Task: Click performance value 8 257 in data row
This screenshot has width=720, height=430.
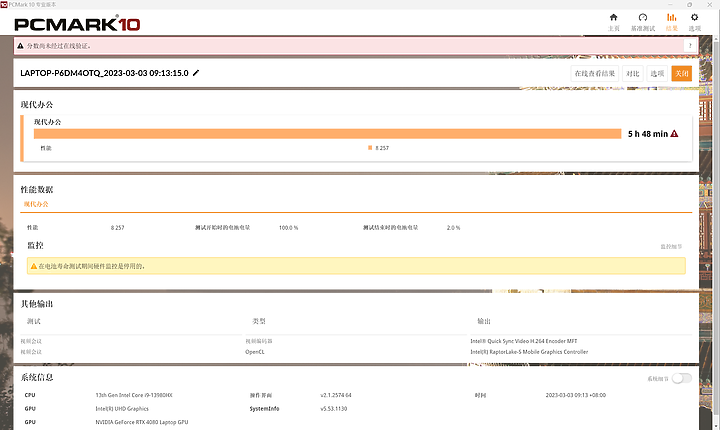Action: (x=118, y=228)
